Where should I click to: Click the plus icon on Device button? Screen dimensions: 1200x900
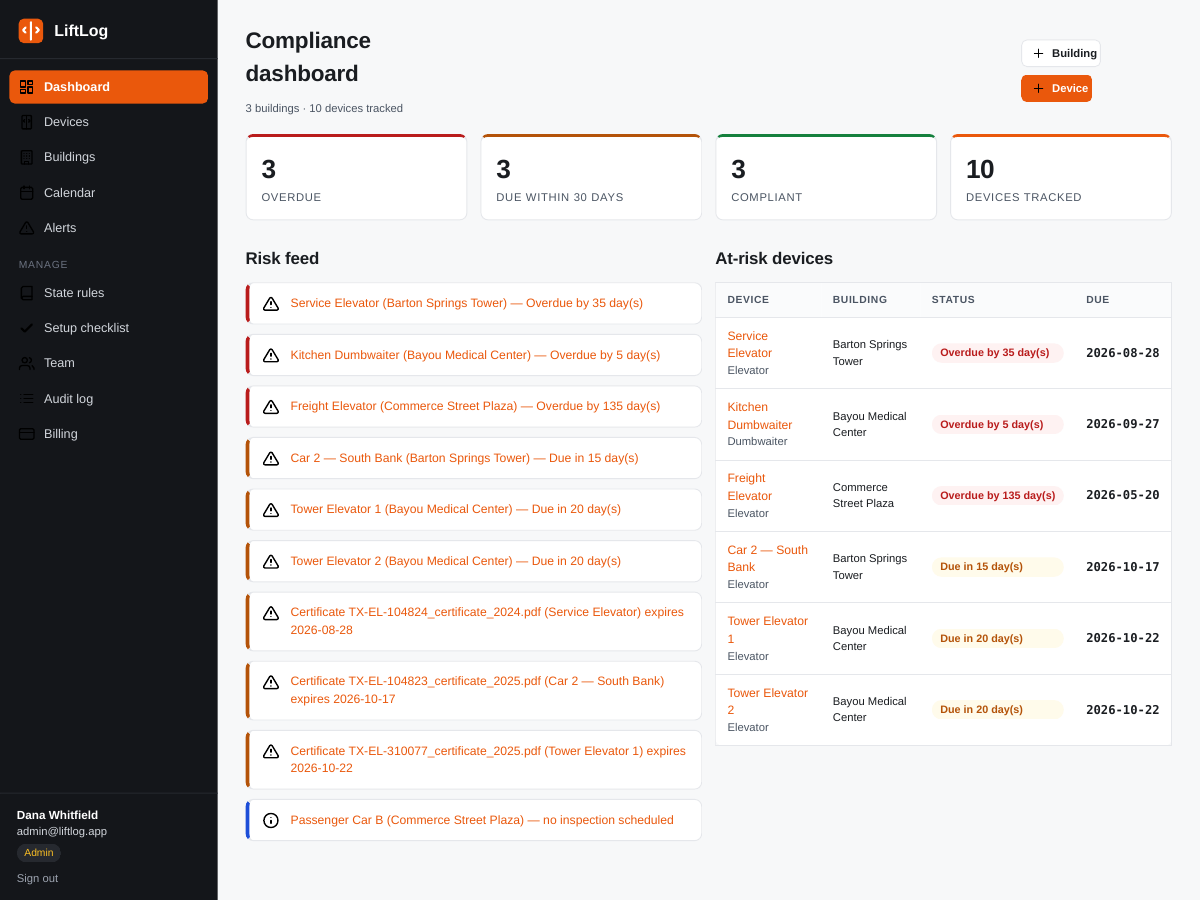(x=1038, y=88)
